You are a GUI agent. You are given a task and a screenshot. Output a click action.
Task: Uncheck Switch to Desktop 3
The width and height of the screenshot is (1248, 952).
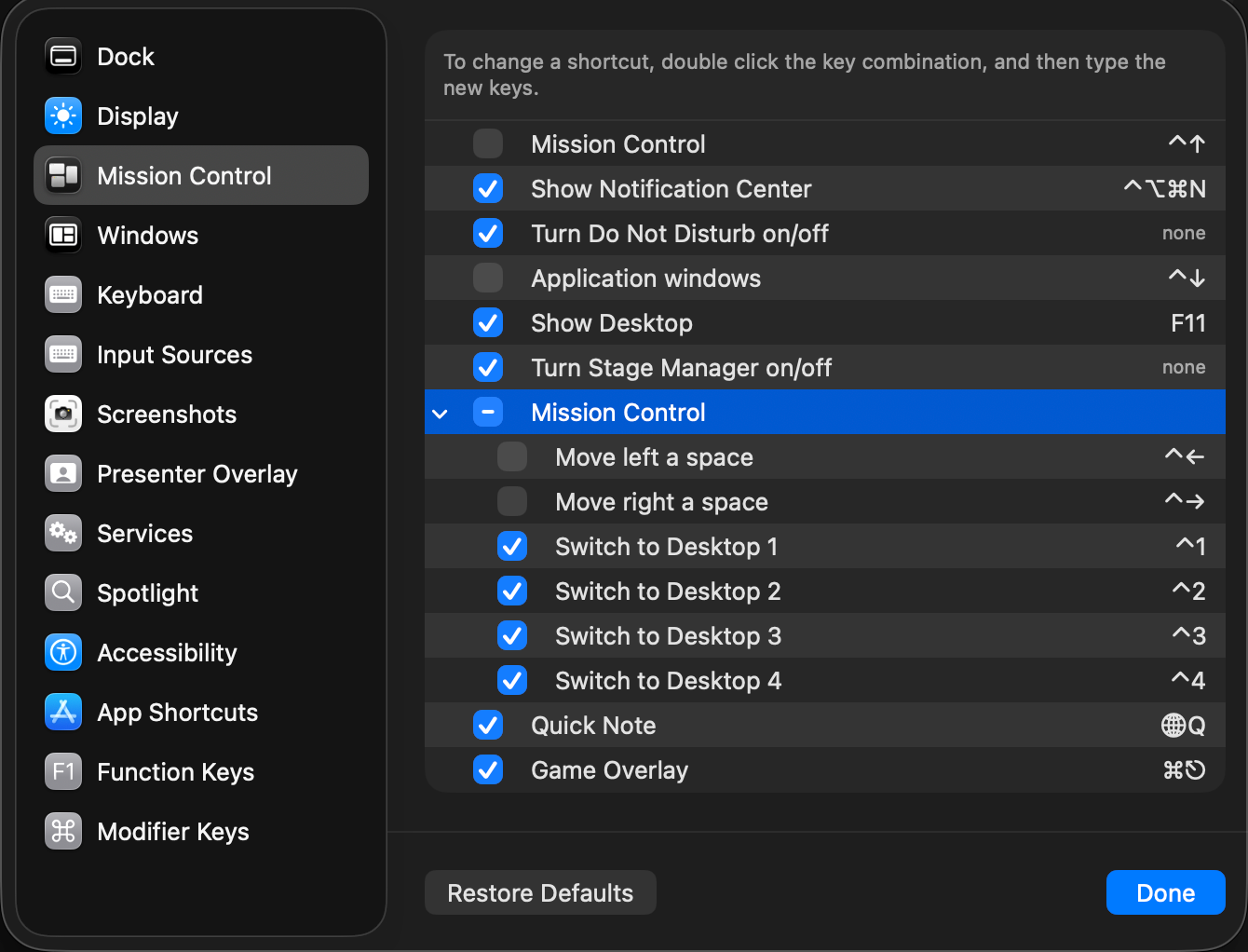512,635
